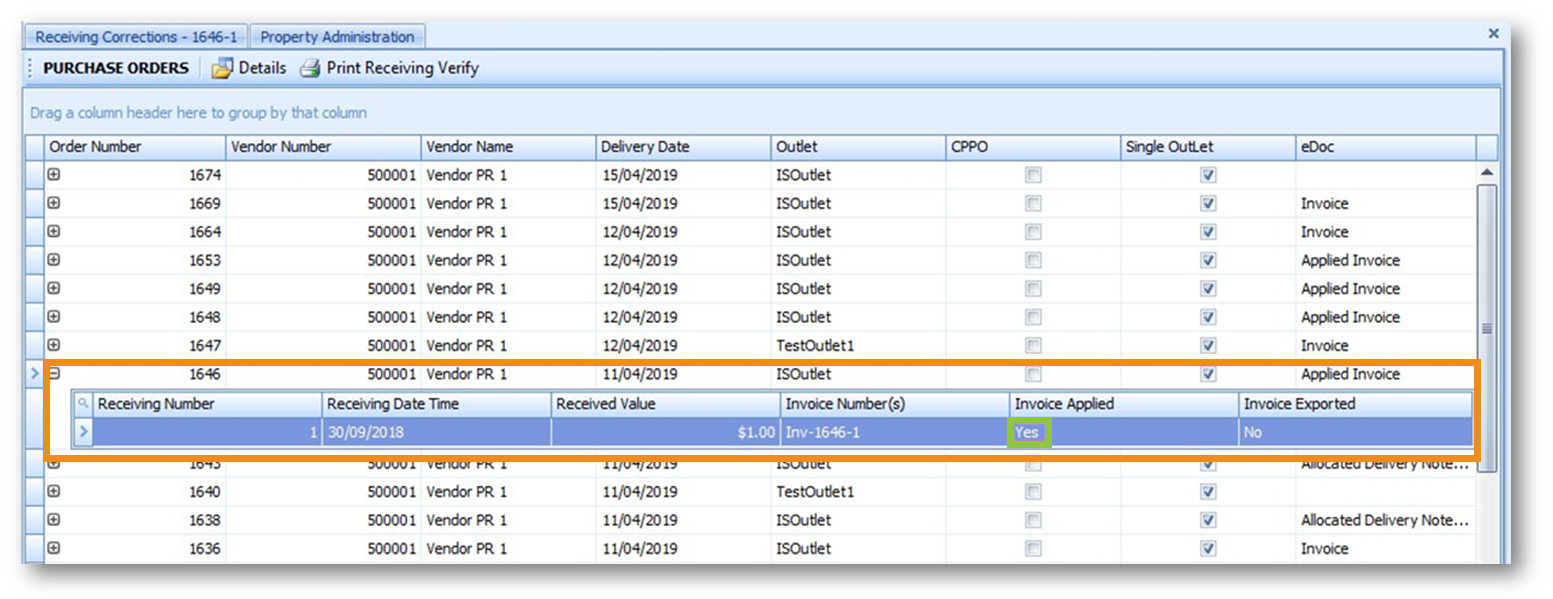
Task: Click the Print Receiving Verify printer icon
Action: 310,69
